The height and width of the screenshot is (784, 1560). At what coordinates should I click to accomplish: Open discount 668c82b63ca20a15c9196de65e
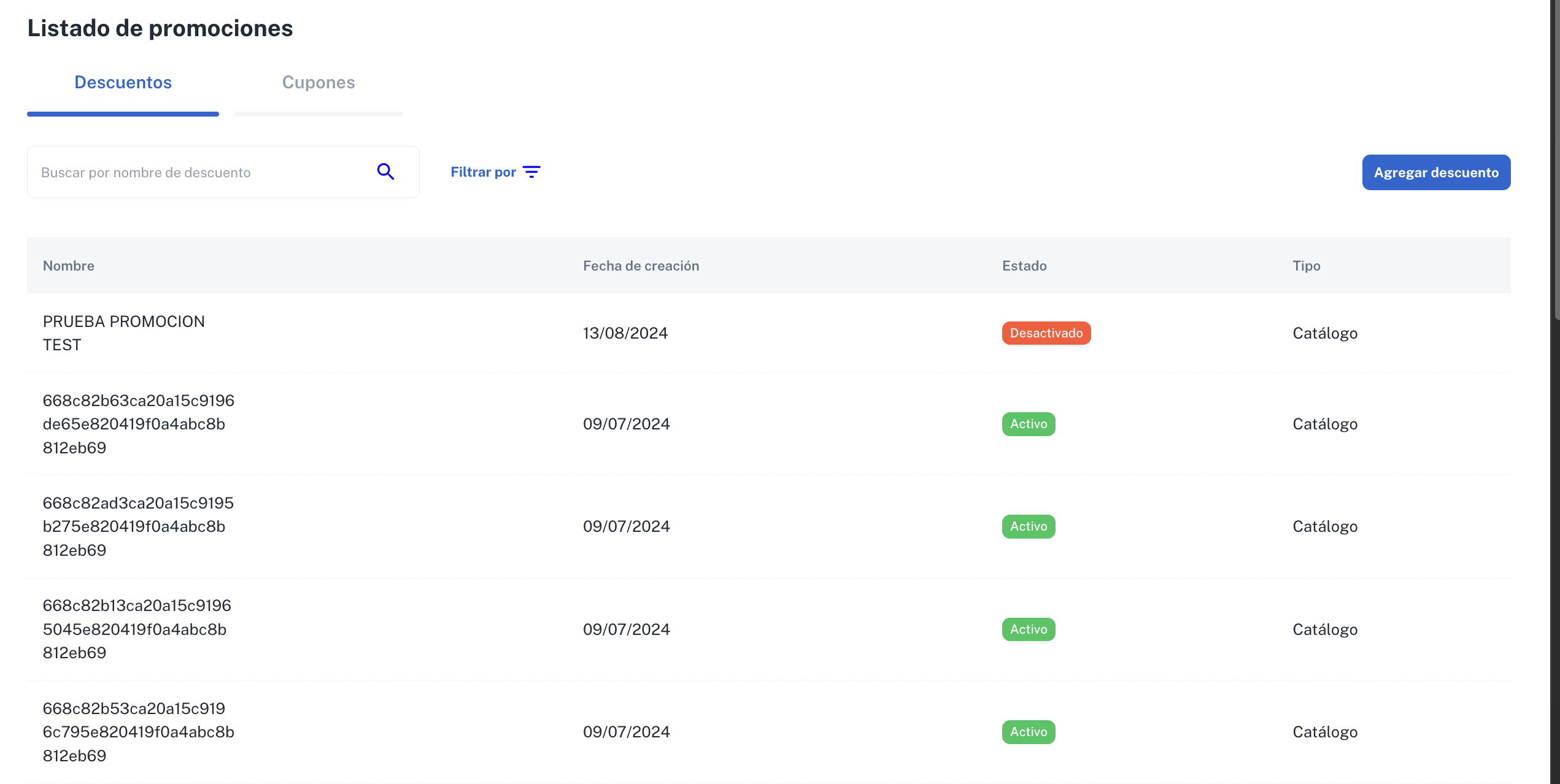tap(138, 424)
